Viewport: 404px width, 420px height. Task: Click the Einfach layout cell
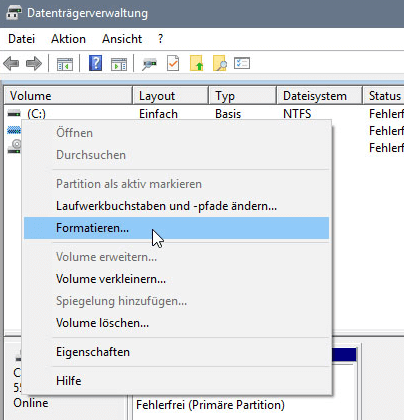click(x=158, y=114)
